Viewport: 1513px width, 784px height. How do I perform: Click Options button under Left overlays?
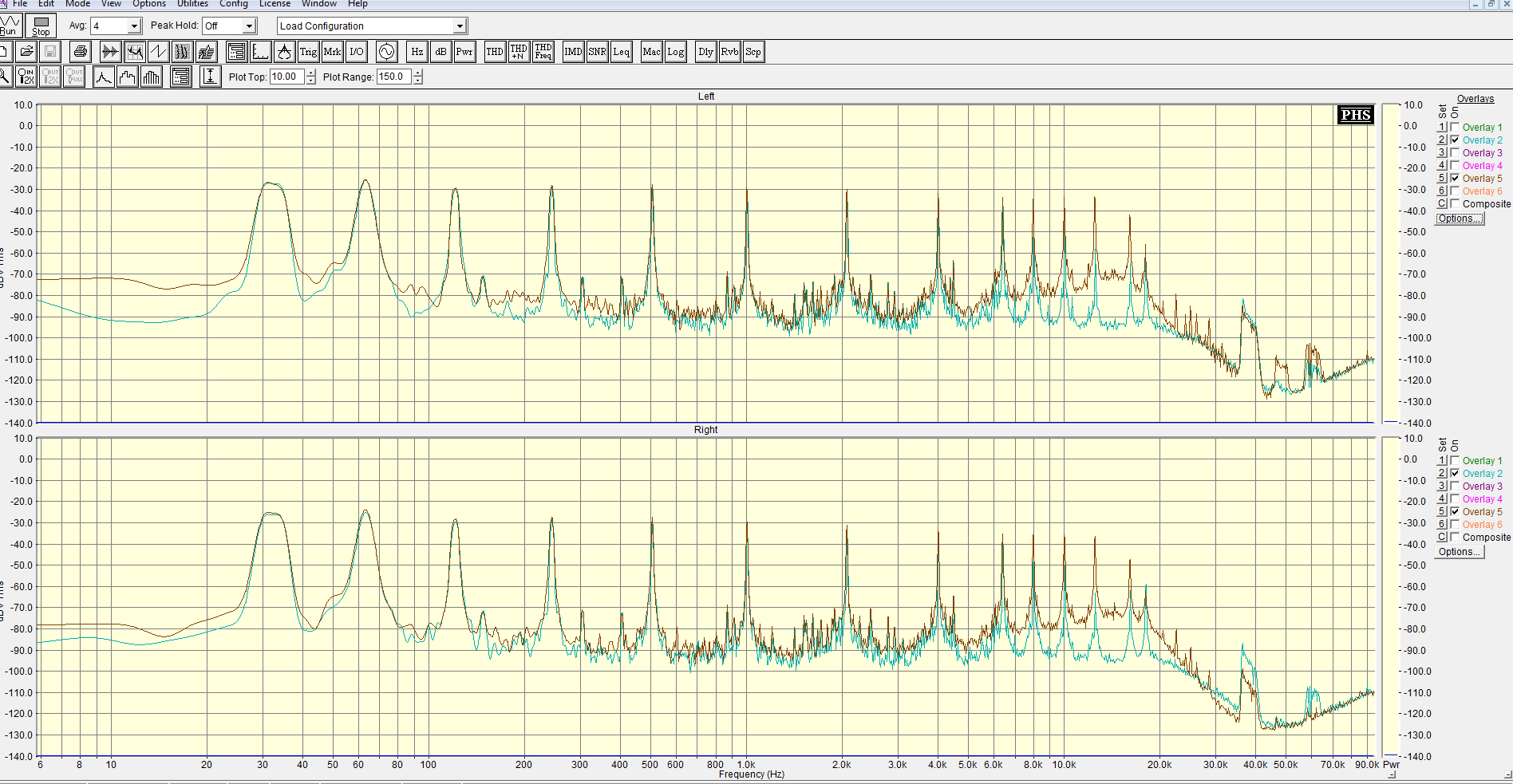(1459, 219)
